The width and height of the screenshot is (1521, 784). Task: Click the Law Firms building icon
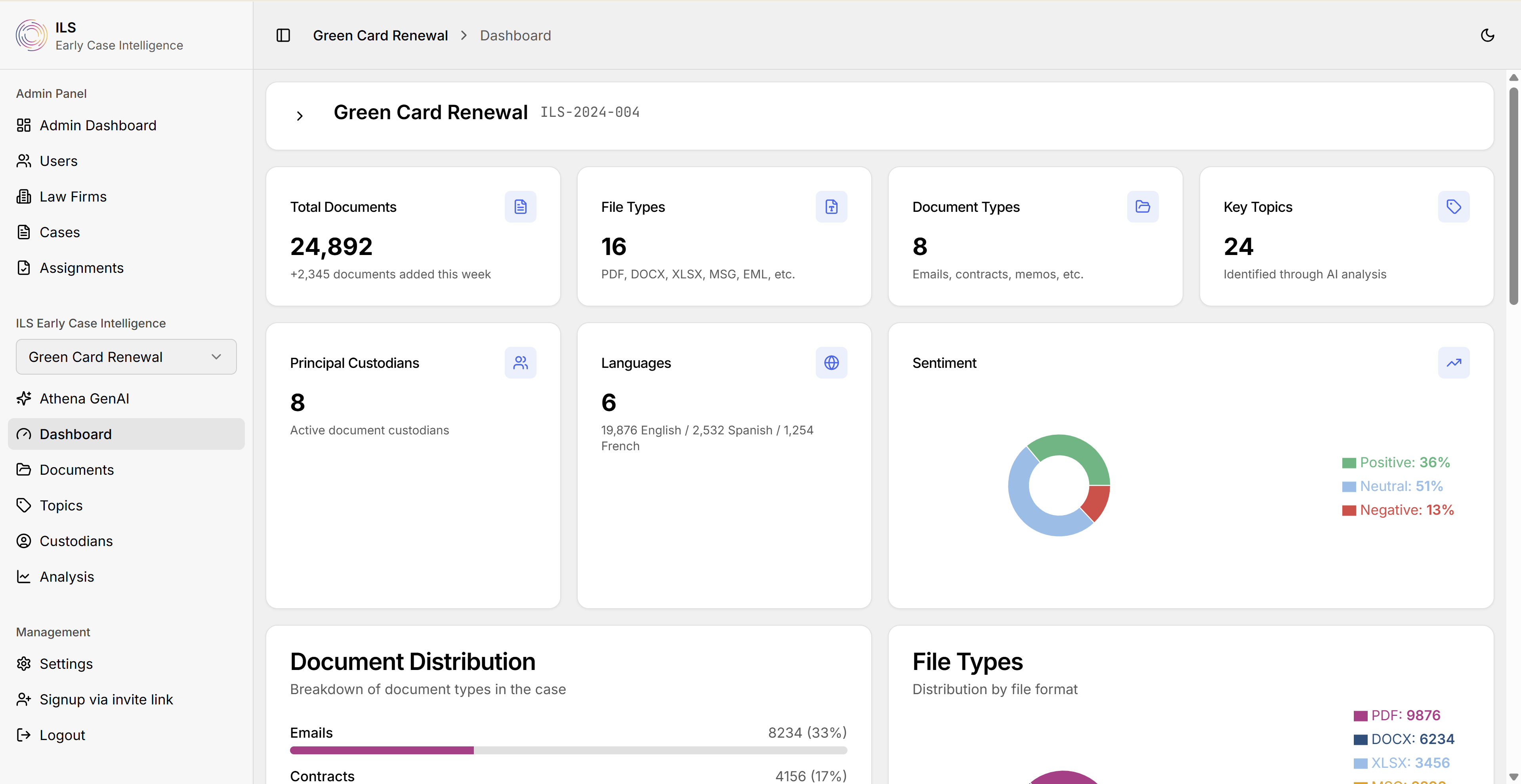coord(24,196)
